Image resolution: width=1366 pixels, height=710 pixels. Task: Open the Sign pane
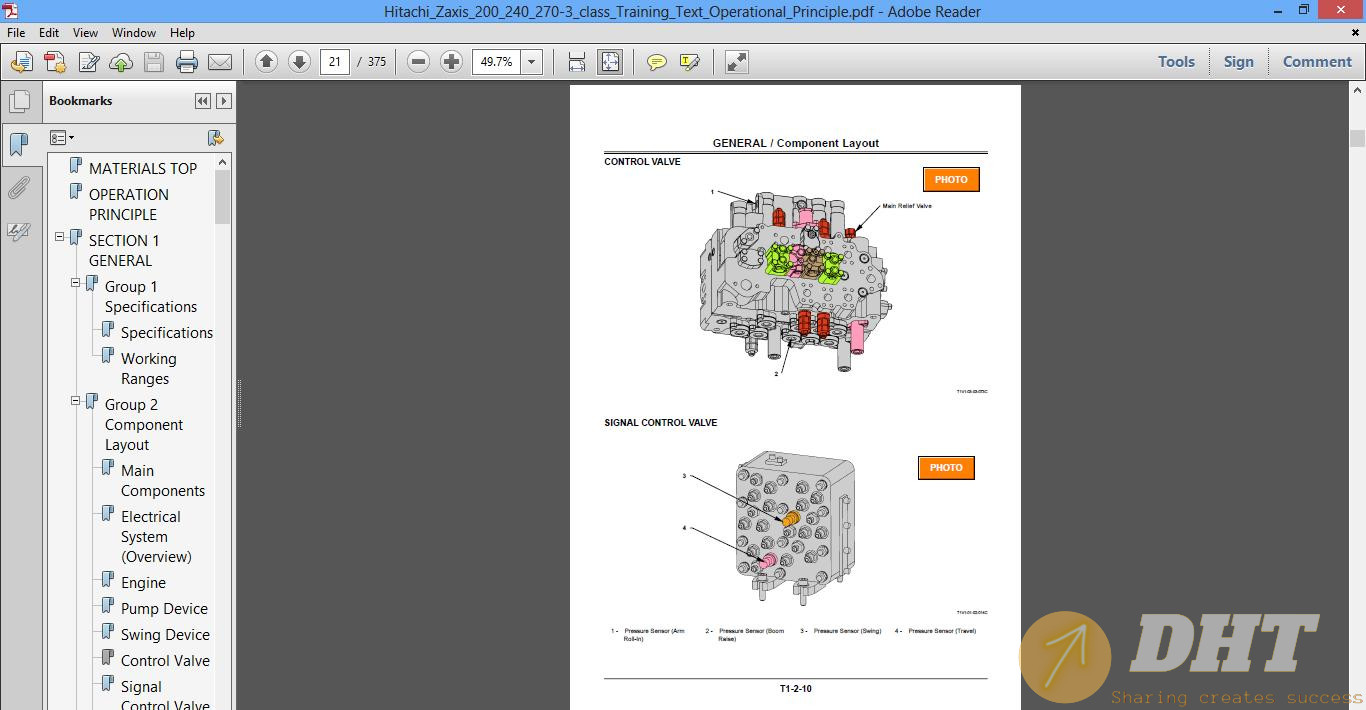tap(1238, 62)
